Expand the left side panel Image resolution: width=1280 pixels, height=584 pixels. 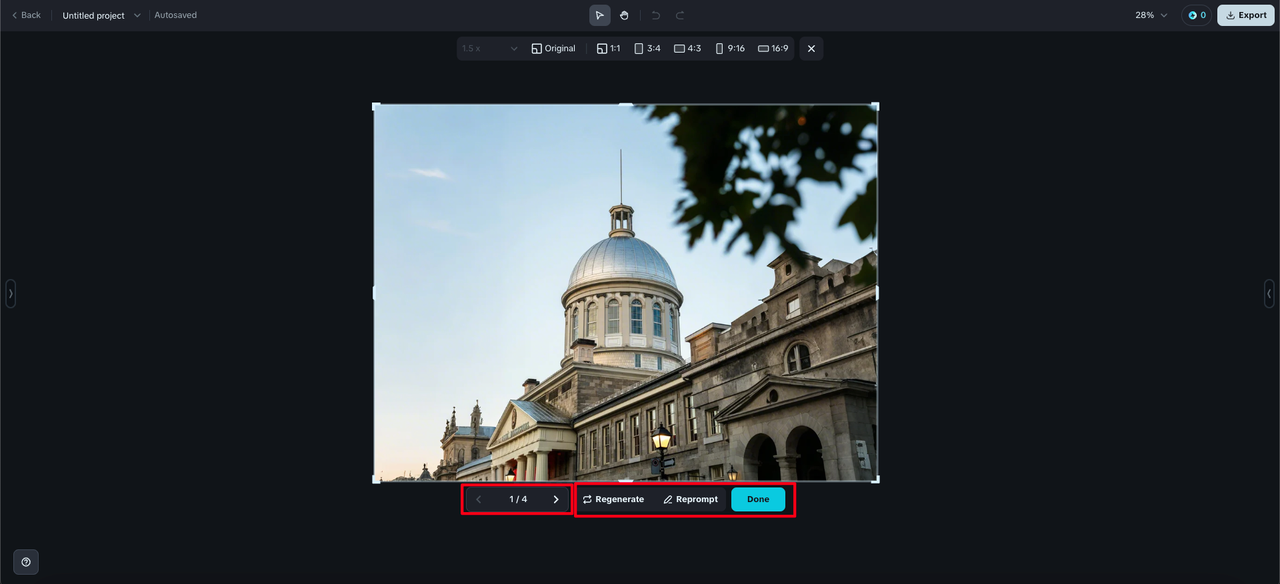coord(10,293)
